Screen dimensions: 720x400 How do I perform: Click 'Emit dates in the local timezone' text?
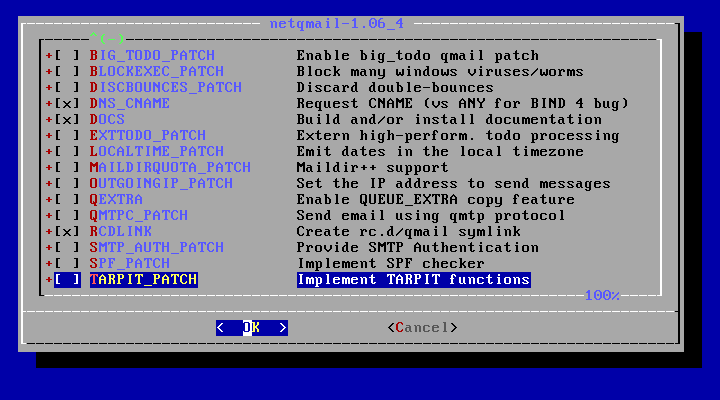pyautogui.click(x=440, y=152)
